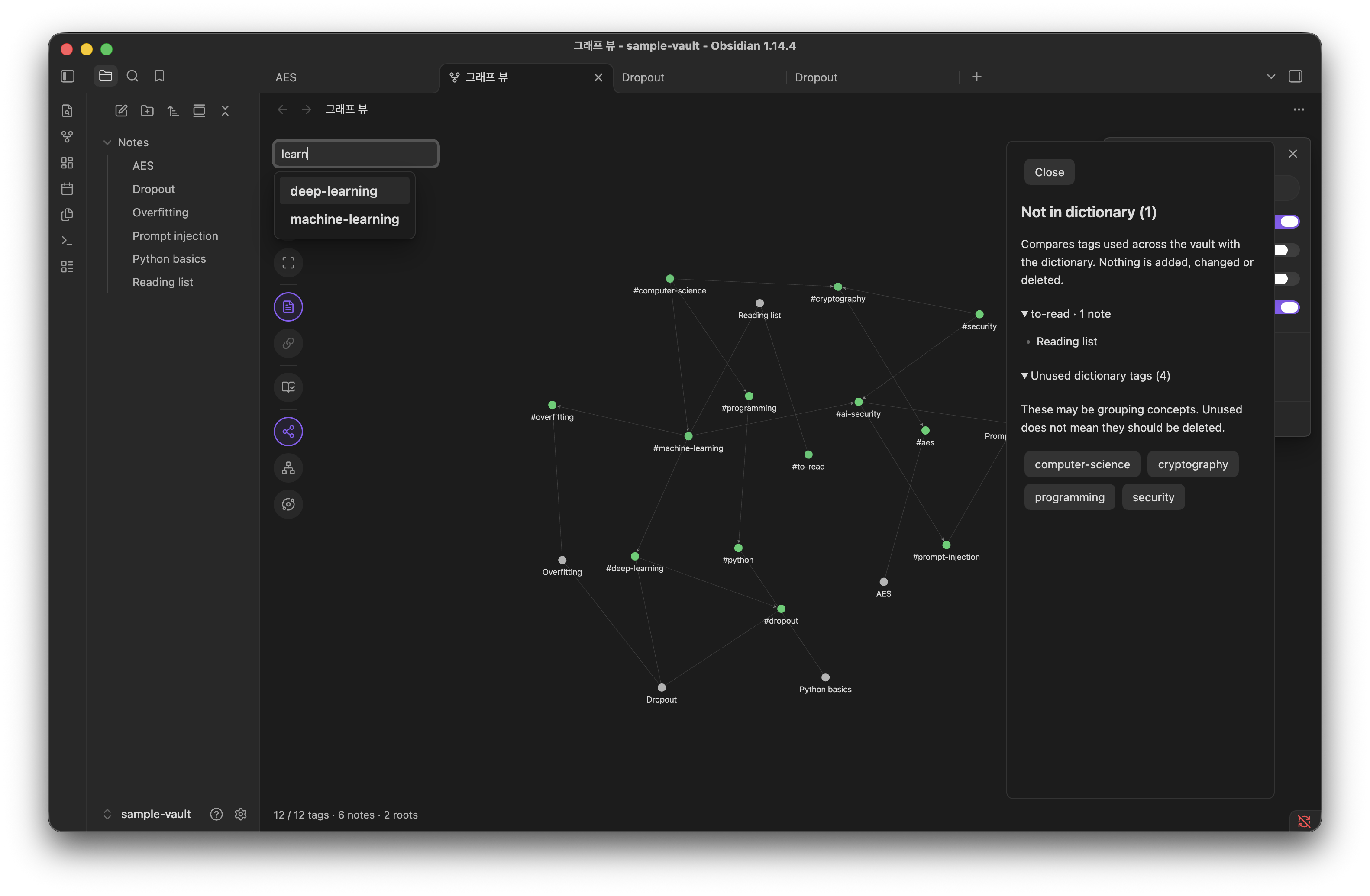Toggle the last purple switch in settings panel
This screenshot has width=1370, height=896.
(x=1288, y=307)
